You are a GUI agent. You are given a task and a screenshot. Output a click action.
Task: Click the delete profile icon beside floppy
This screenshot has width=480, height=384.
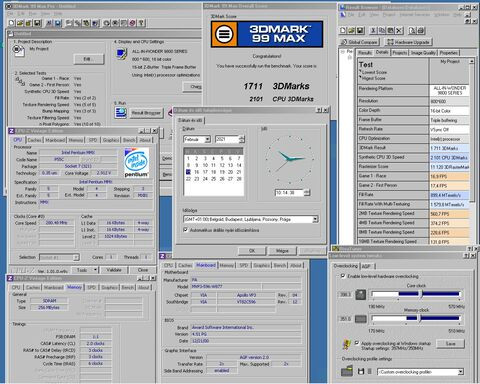pyautogui.click(x=369, y=371)
